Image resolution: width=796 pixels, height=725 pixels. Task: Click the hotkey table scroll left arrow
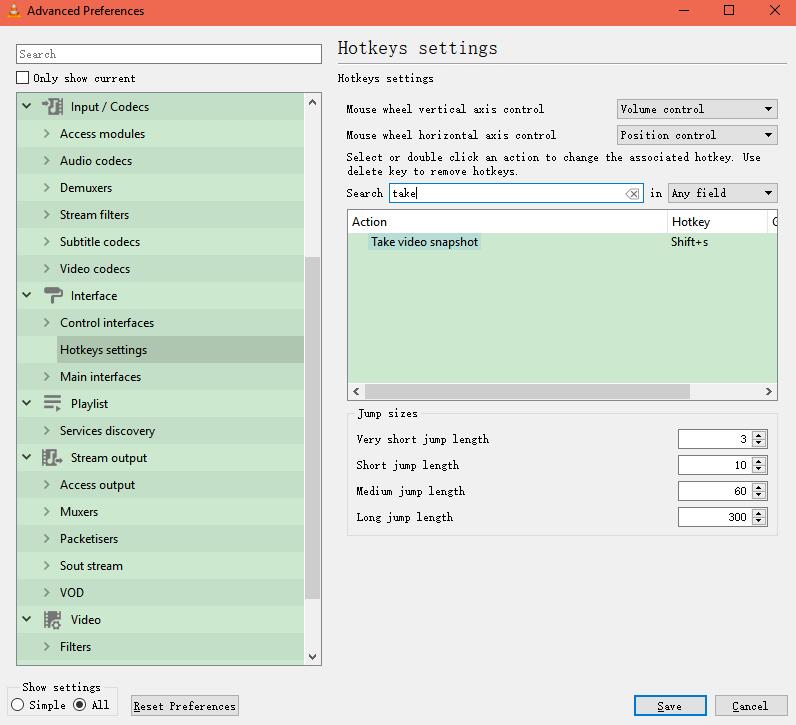356,391
